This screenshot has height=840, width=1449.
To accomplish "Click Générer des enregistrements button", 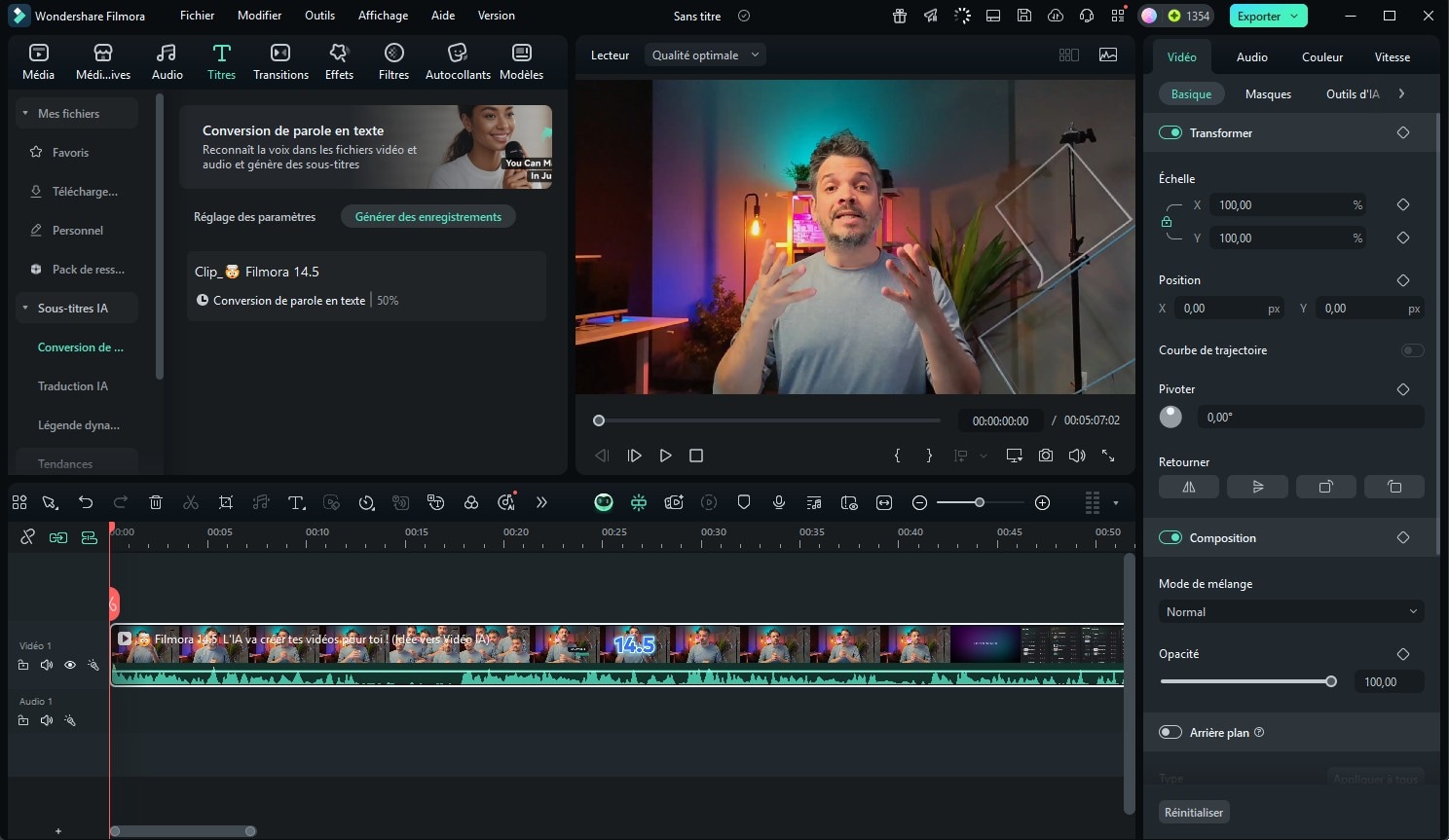I will [428, 217].
